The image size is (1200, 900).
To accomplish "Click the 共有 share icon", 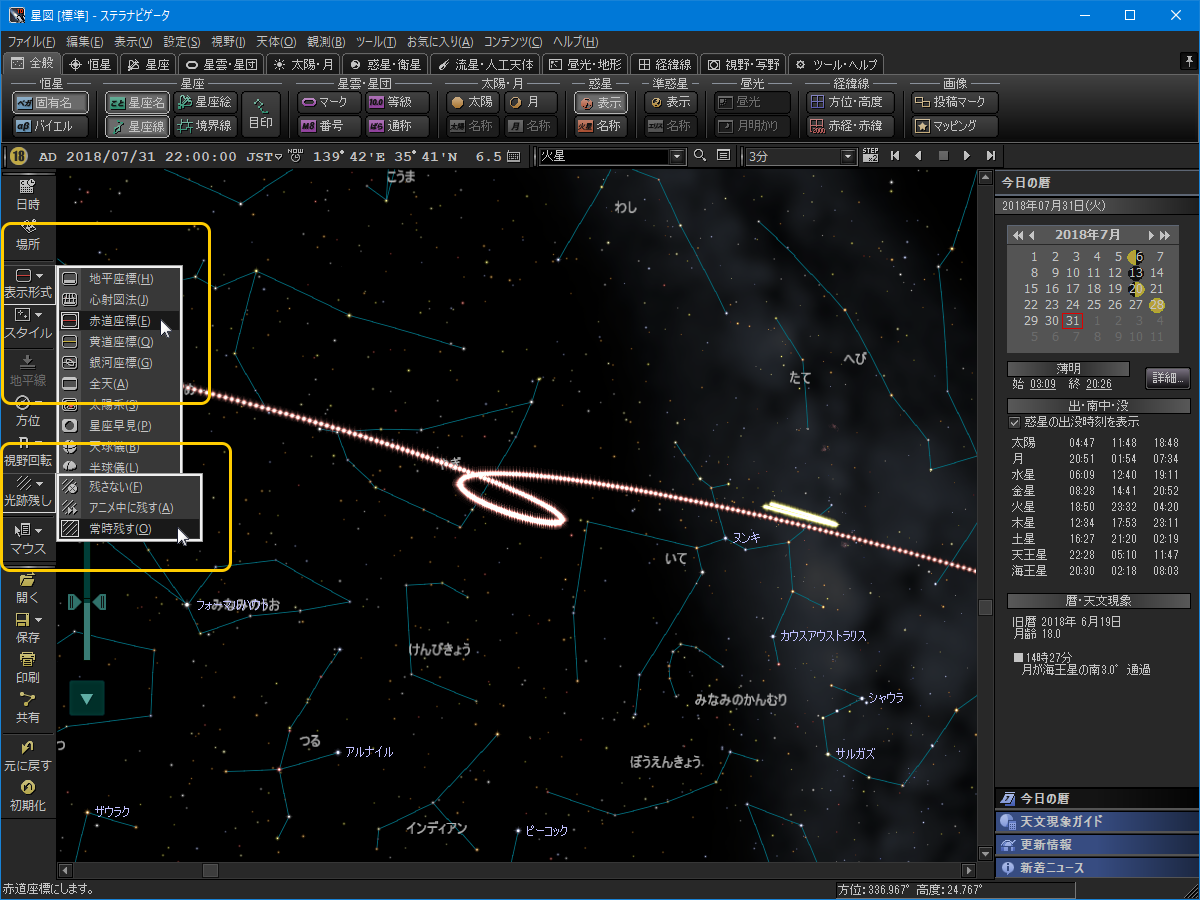I will pos(27,706).
